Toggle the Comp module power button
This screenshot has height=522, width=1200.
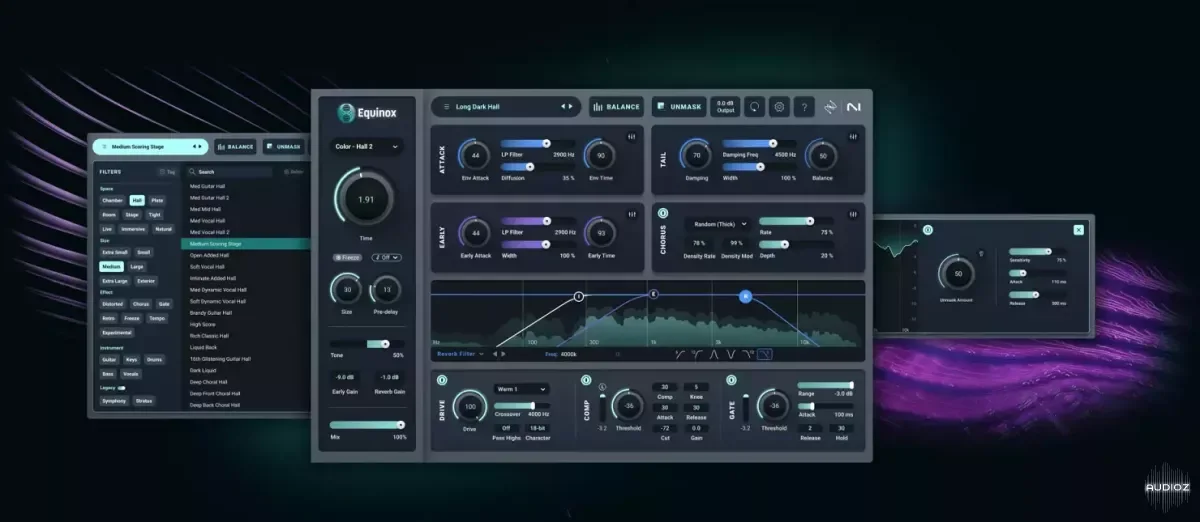587,380
